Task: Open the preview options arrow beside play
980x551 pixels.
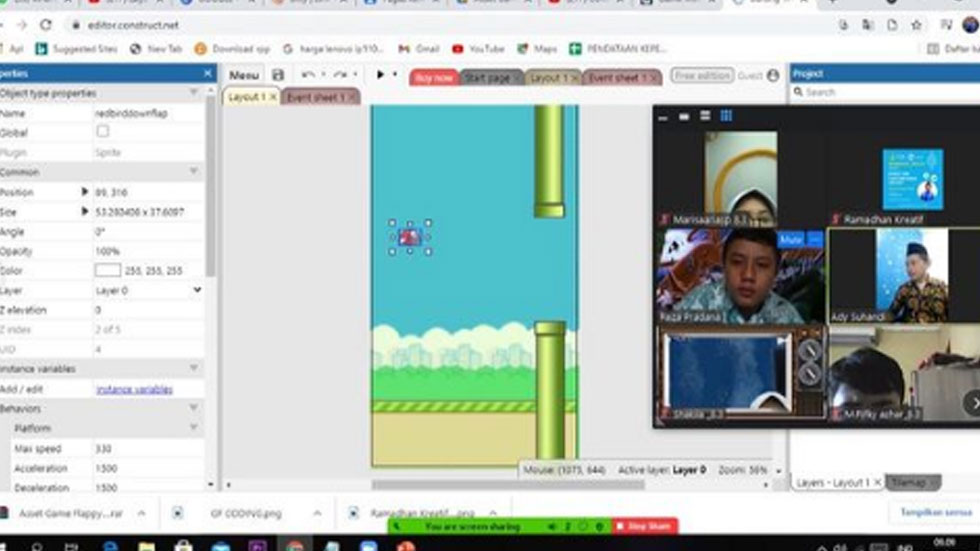Action: coord(395,74)
